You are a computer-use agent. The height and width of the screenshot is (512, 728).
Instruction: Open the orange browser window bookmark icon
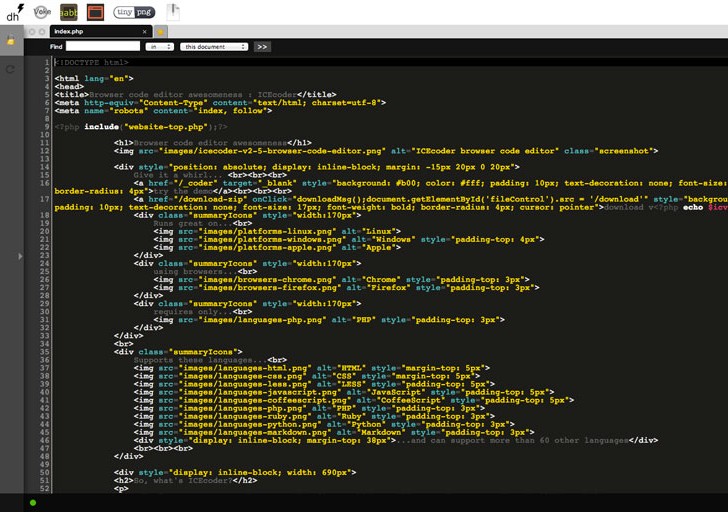pyautogui.click(x=95, y=12)
